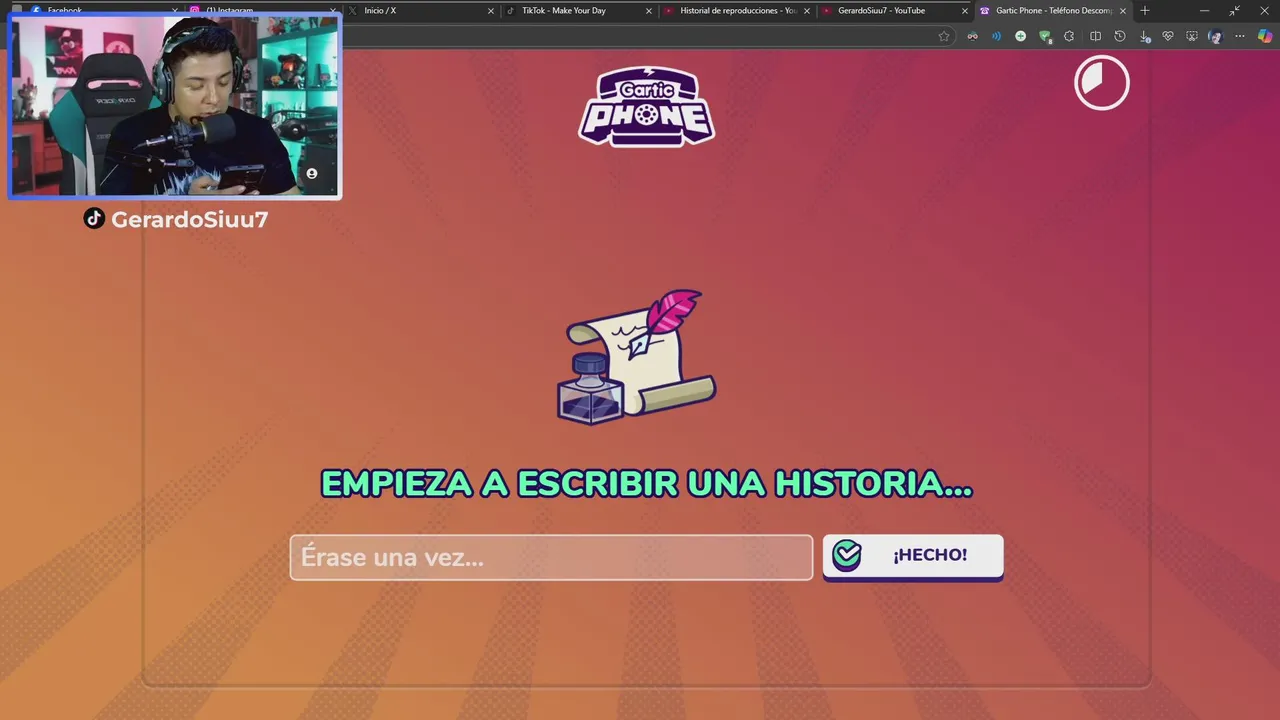Viewport: 1280px width, 720px height.
Task: Click the TikTok logo beside GerardoSiuu7
Action: click(x=94, y=219)
